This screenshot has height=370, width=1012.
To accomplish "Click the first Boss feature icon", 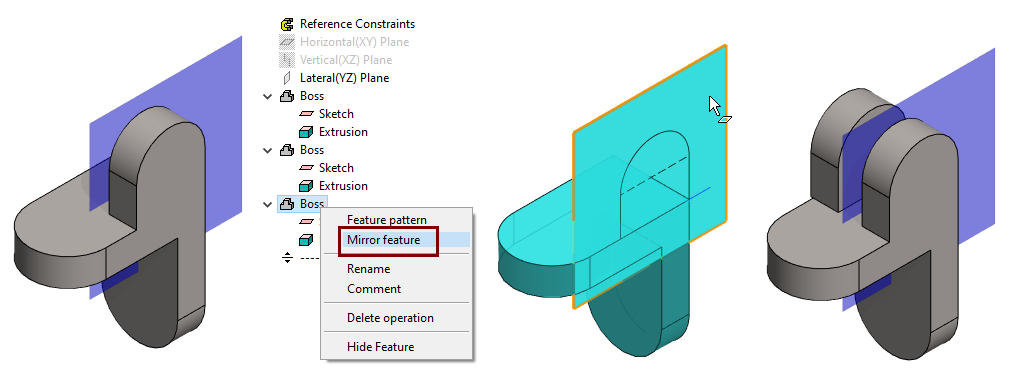I will (287, 96).
